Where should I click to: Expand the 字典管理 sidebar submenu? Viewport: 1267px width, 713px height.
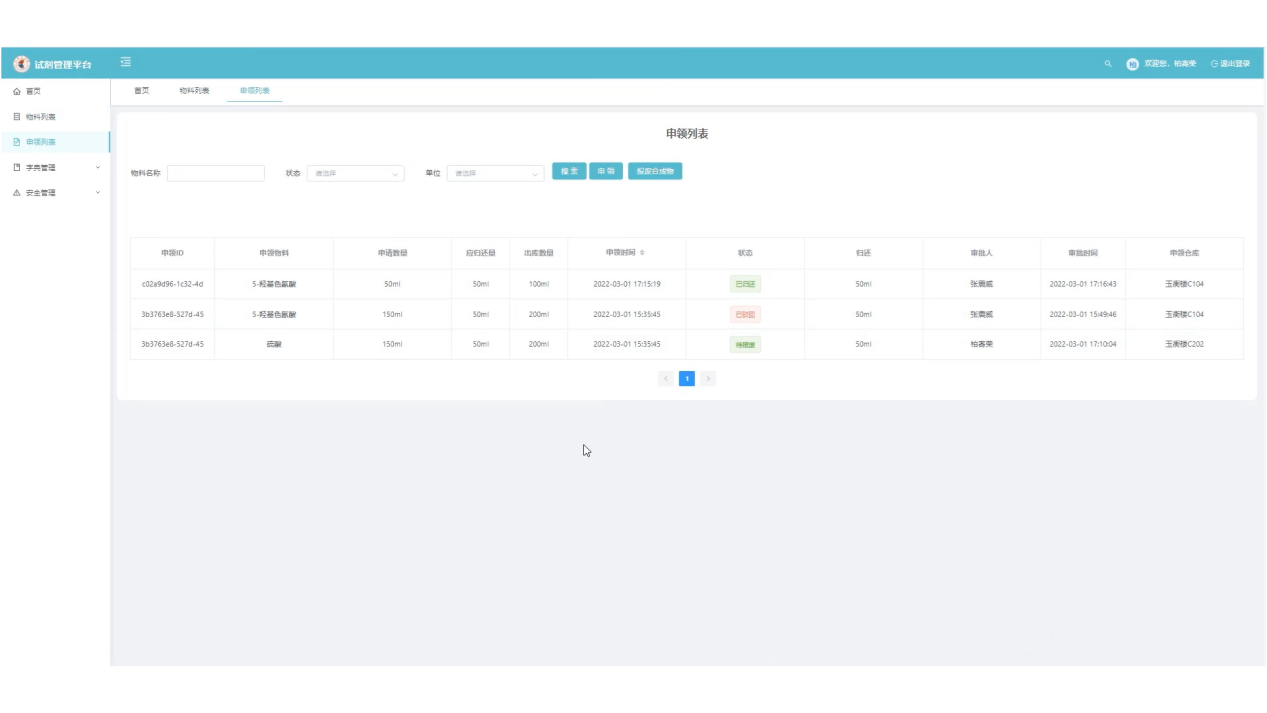97,167
